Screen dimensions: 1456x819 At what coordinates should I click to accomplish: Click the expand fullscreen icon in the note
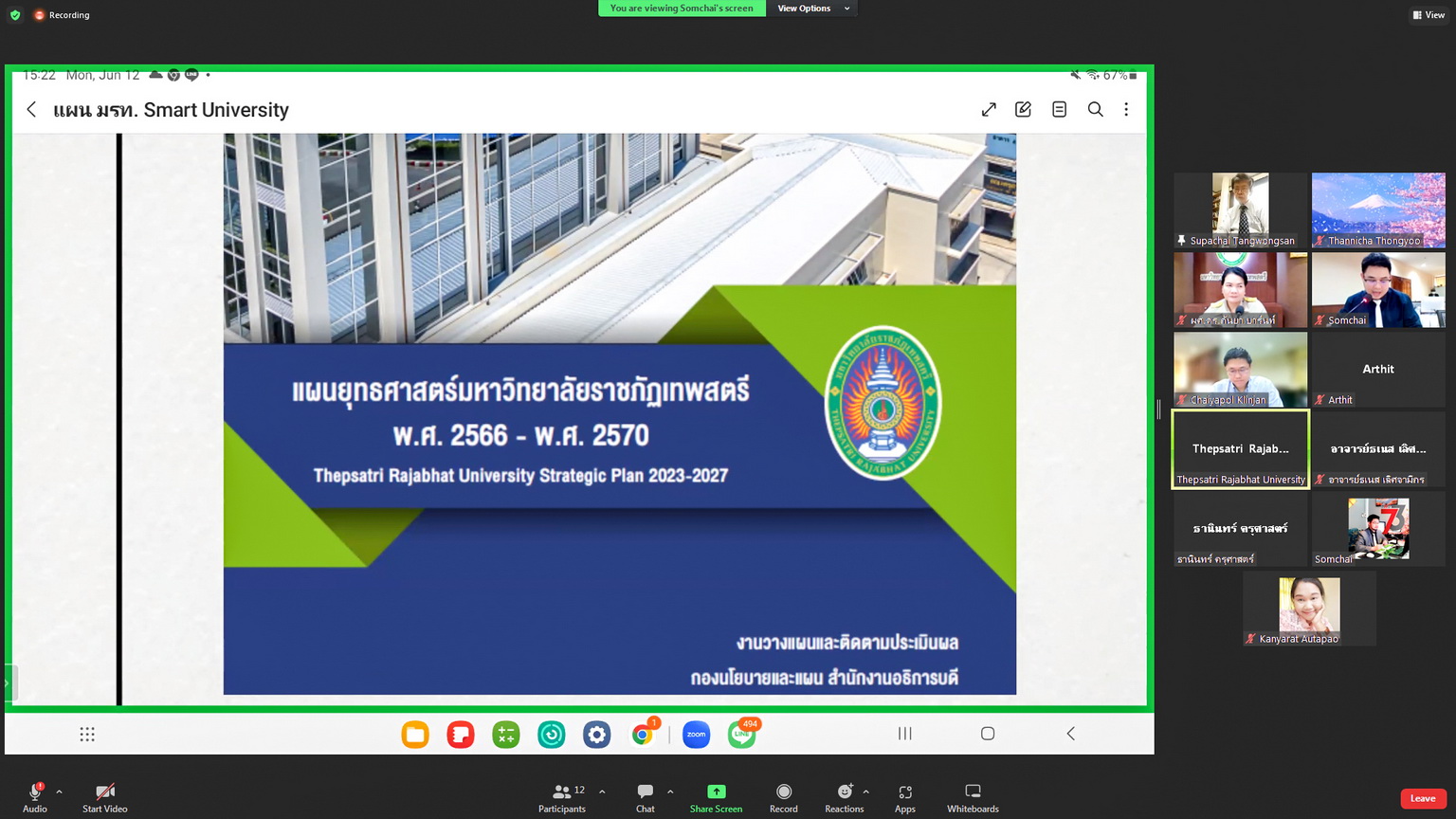click(989, 109)
